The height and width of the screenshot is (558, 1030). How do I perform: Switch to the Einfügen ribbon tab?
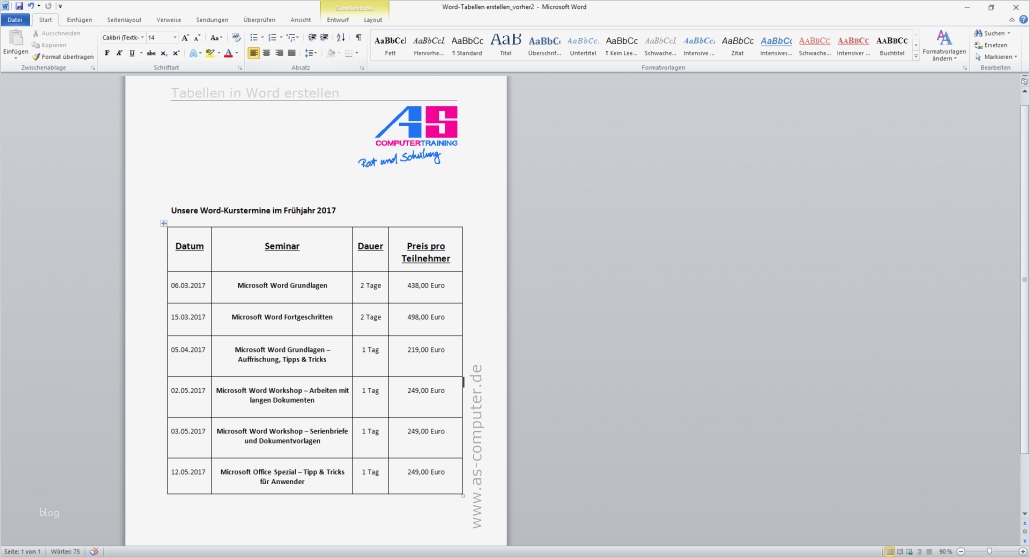79,20
